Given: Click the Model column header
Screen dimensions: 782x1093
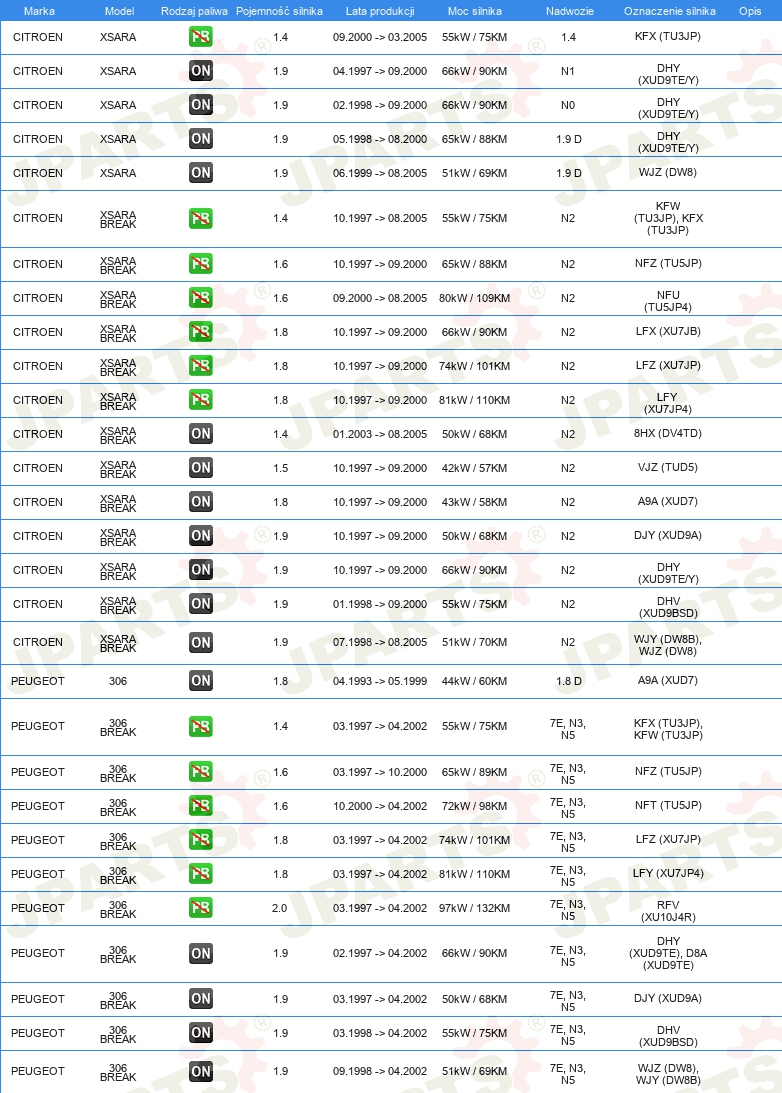Looking at the screenshot, I should click(119, 11).
